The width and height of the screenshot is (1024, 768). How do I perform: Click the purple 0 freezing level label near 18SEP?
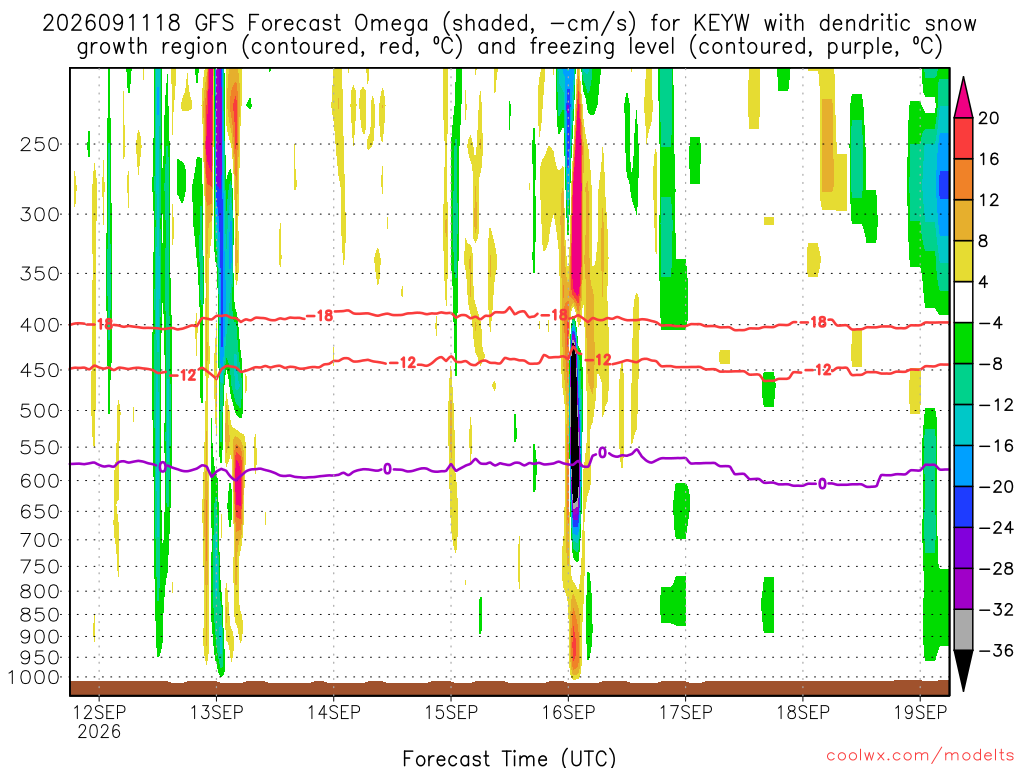pos(822,484)
